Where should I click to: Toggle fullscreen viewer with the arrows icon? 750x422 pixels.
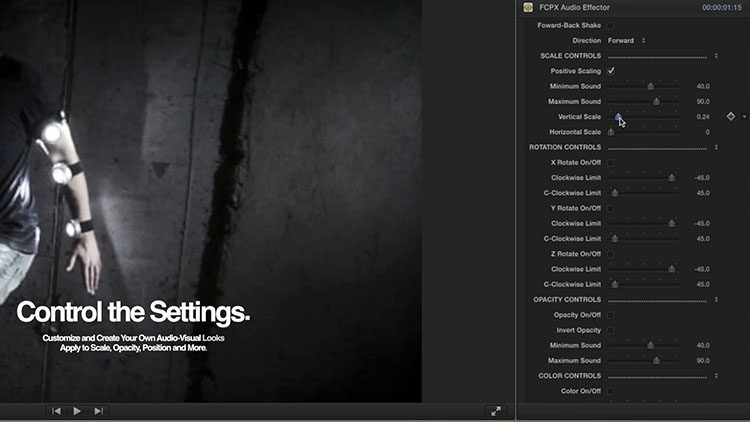(496, 411)
